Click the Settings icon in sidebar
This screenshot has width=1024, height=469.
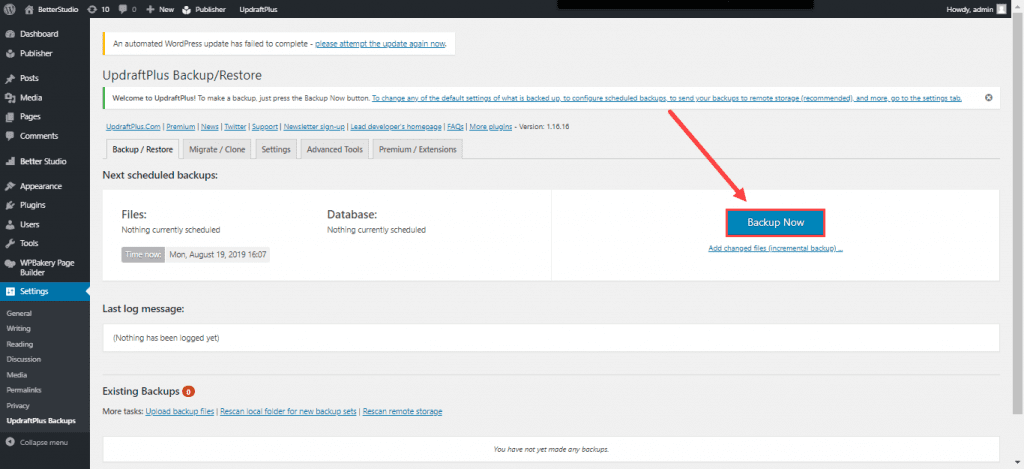click(10, 291)
